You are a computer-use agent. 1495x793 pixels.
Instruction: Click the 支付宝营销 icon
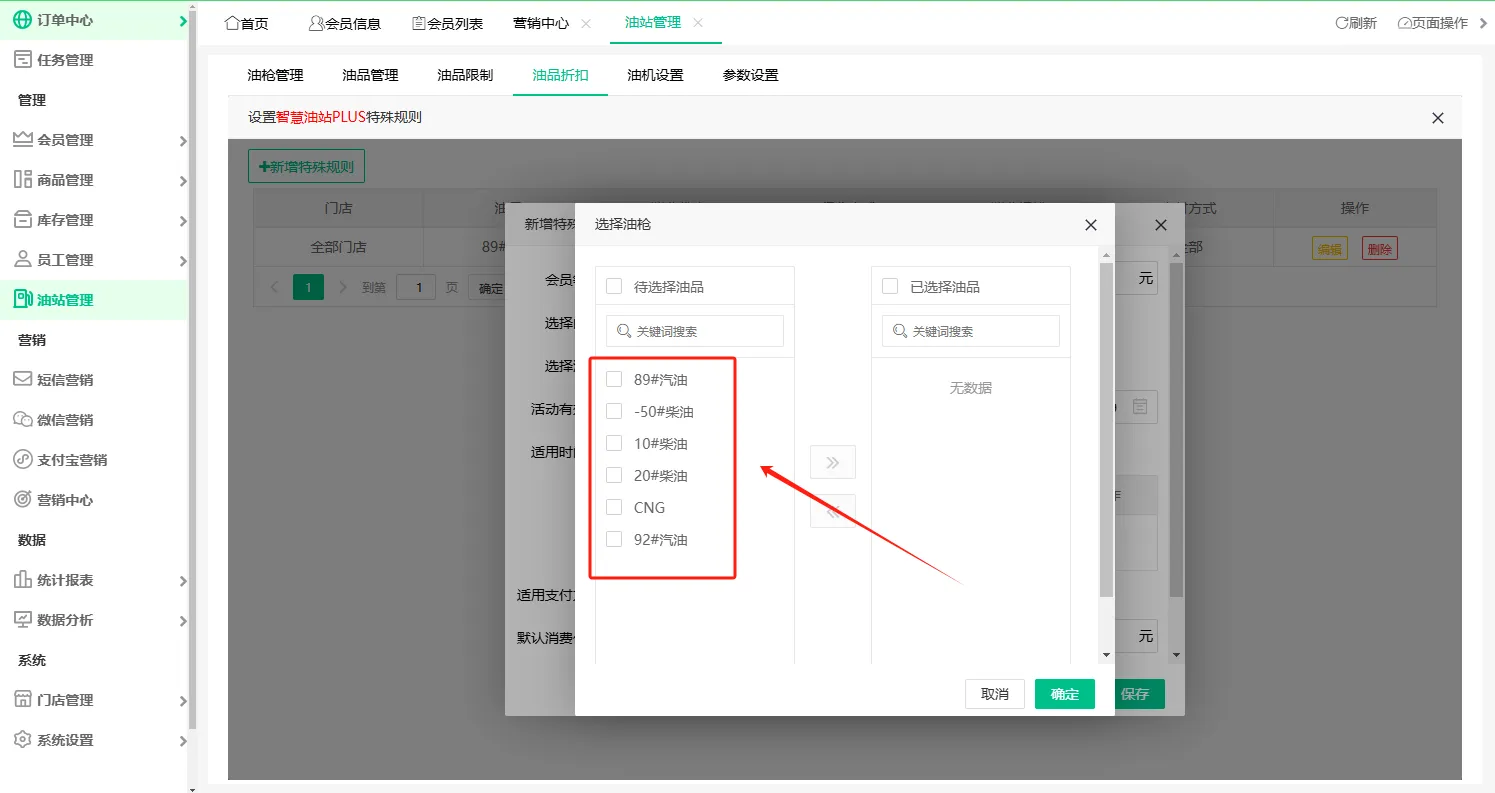coord(22,460)
